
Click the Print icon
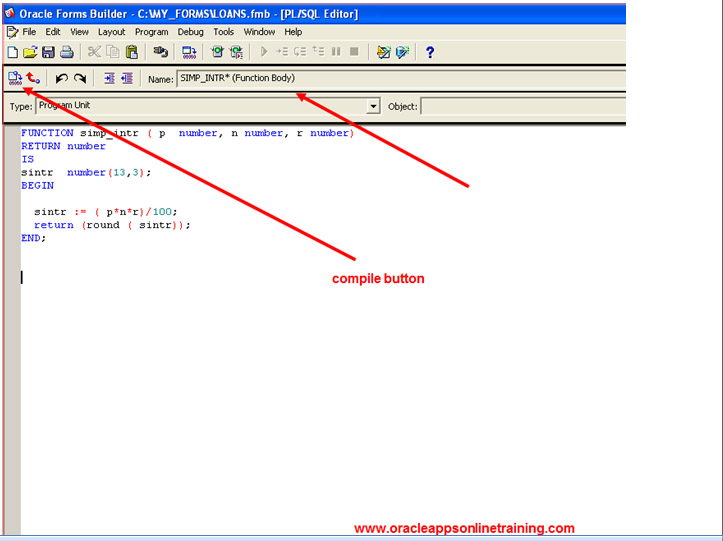66,52
